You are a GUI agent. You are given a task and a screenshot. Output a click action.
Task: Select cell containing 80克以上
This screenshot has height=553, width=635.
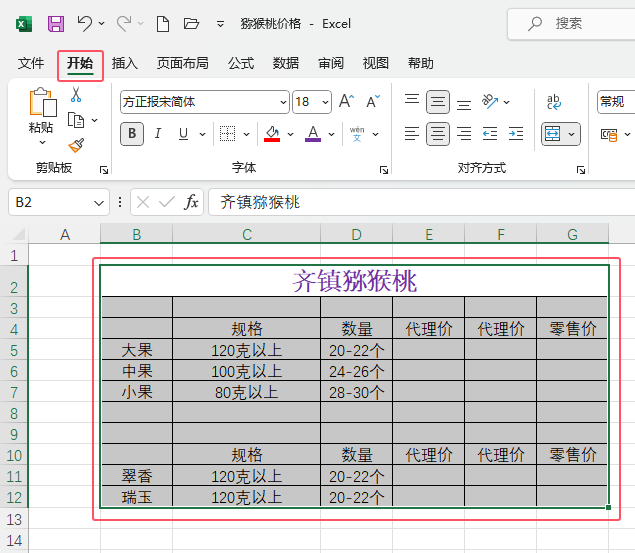tap(246, 392)
